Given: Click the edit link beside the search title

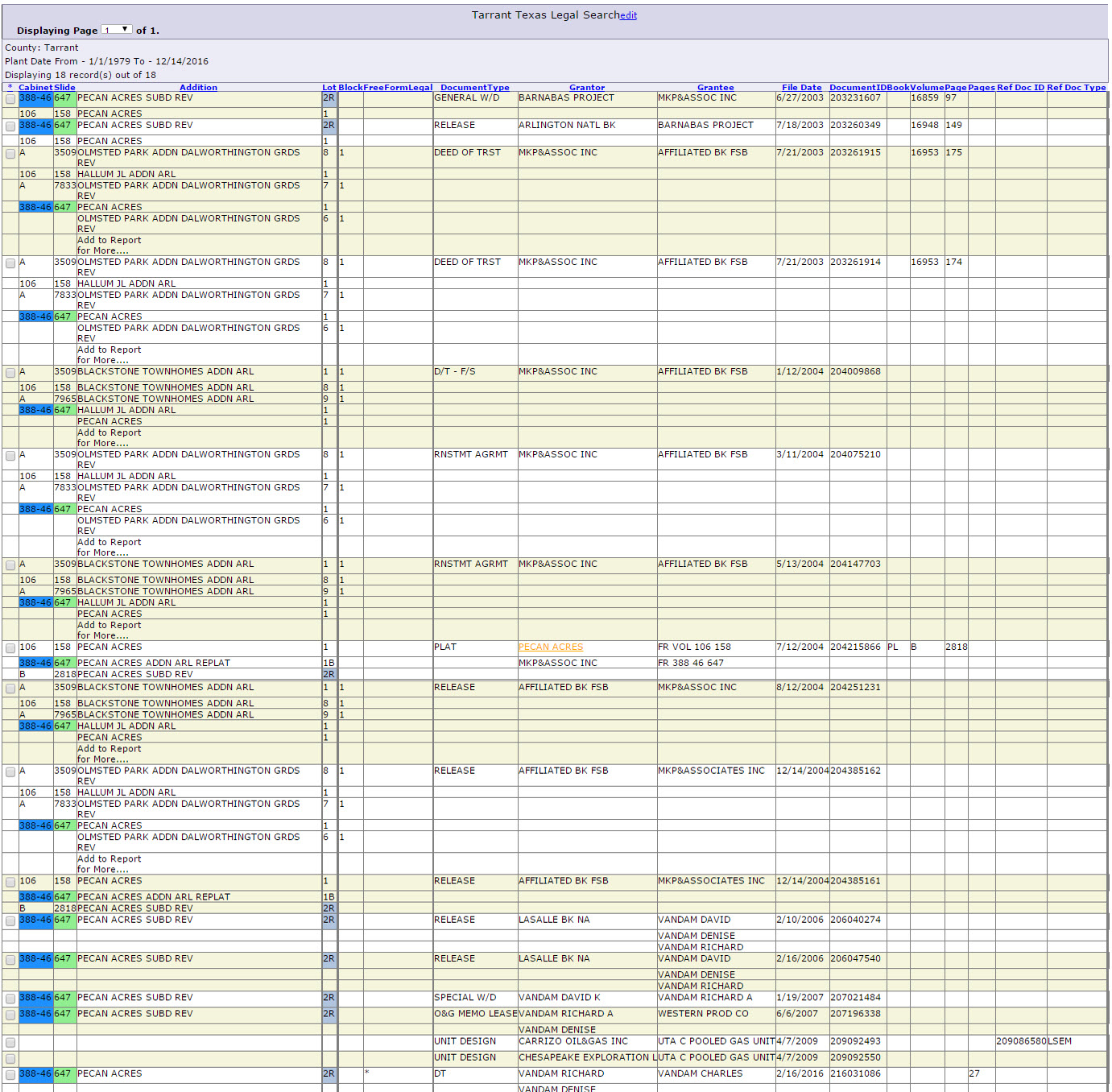Looking at the screenshot, I should (x=628, y=15).
